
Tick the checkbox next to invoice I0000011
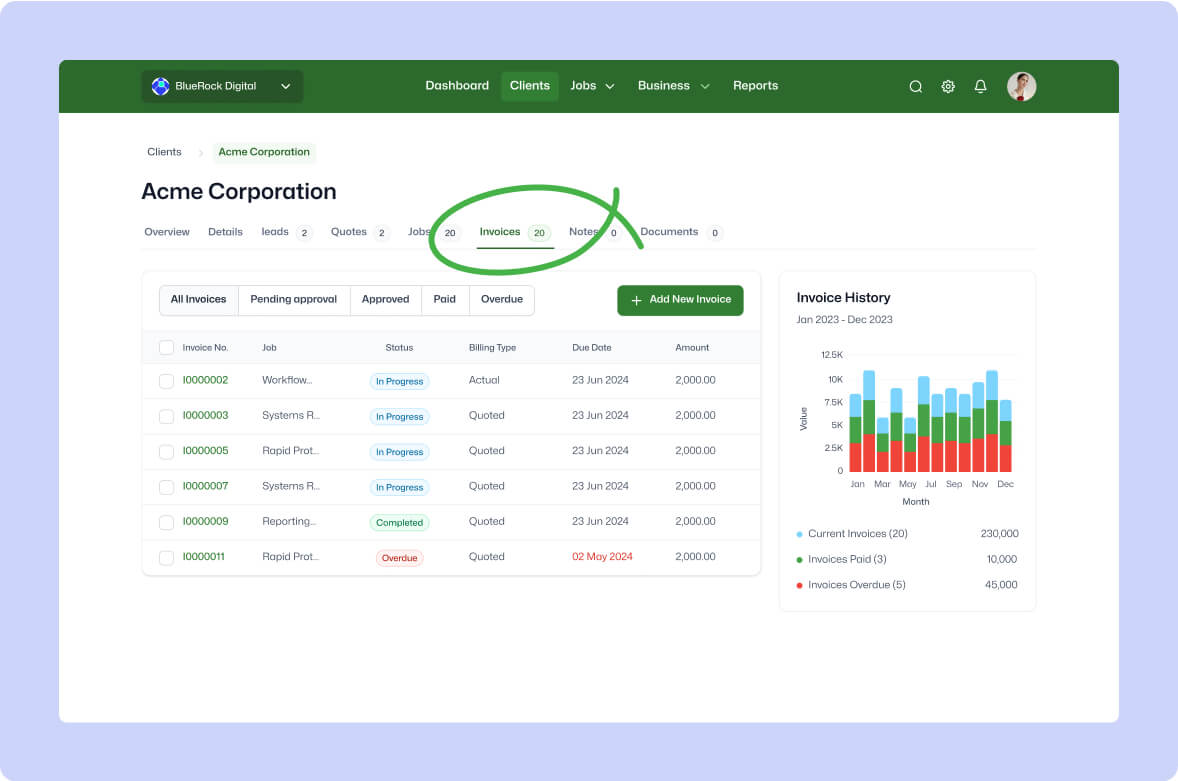tap(166, 557)
